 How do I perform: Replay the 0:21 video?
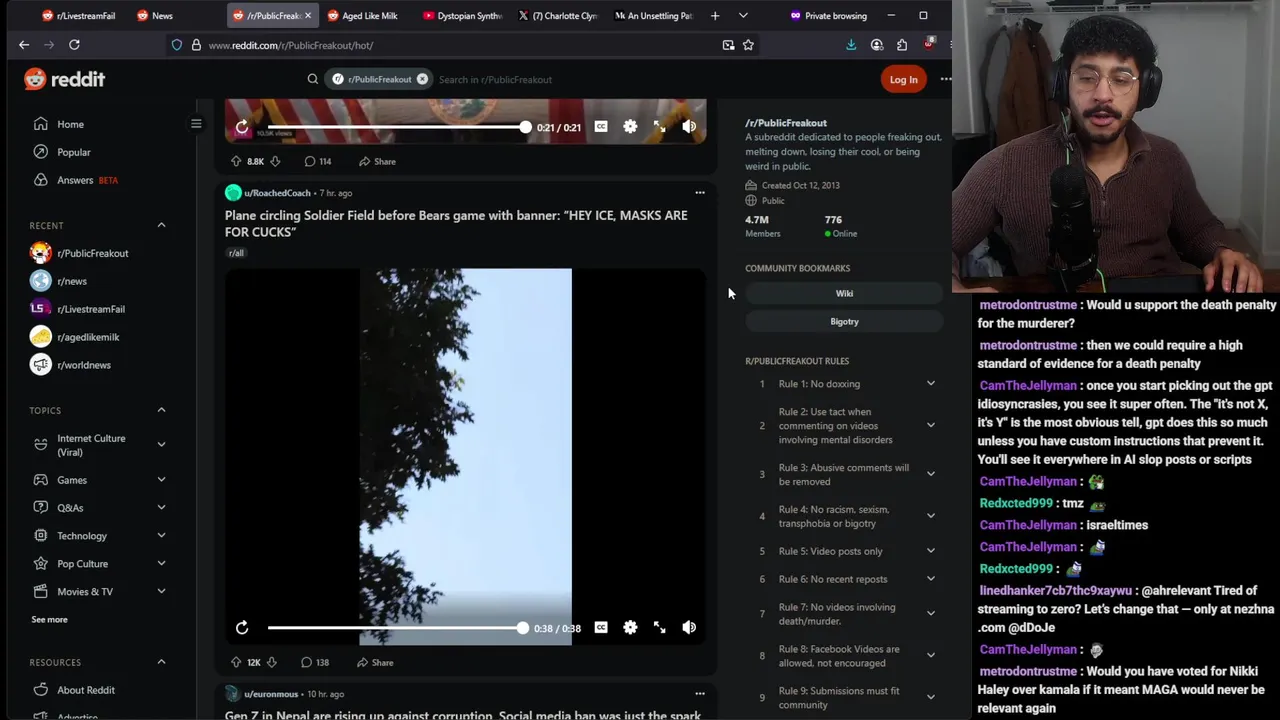click(242, 127)
